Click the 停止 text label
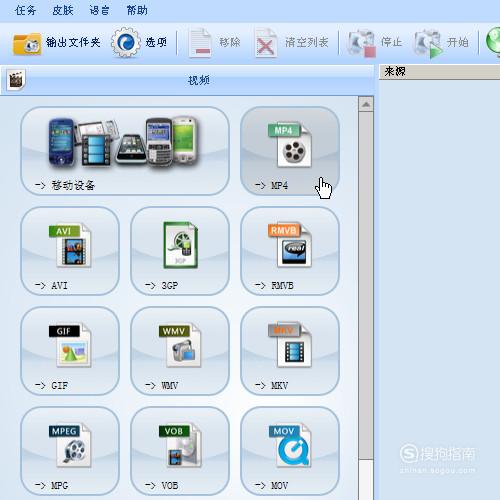This screenshot has height=500, width=500. point(391,42)
